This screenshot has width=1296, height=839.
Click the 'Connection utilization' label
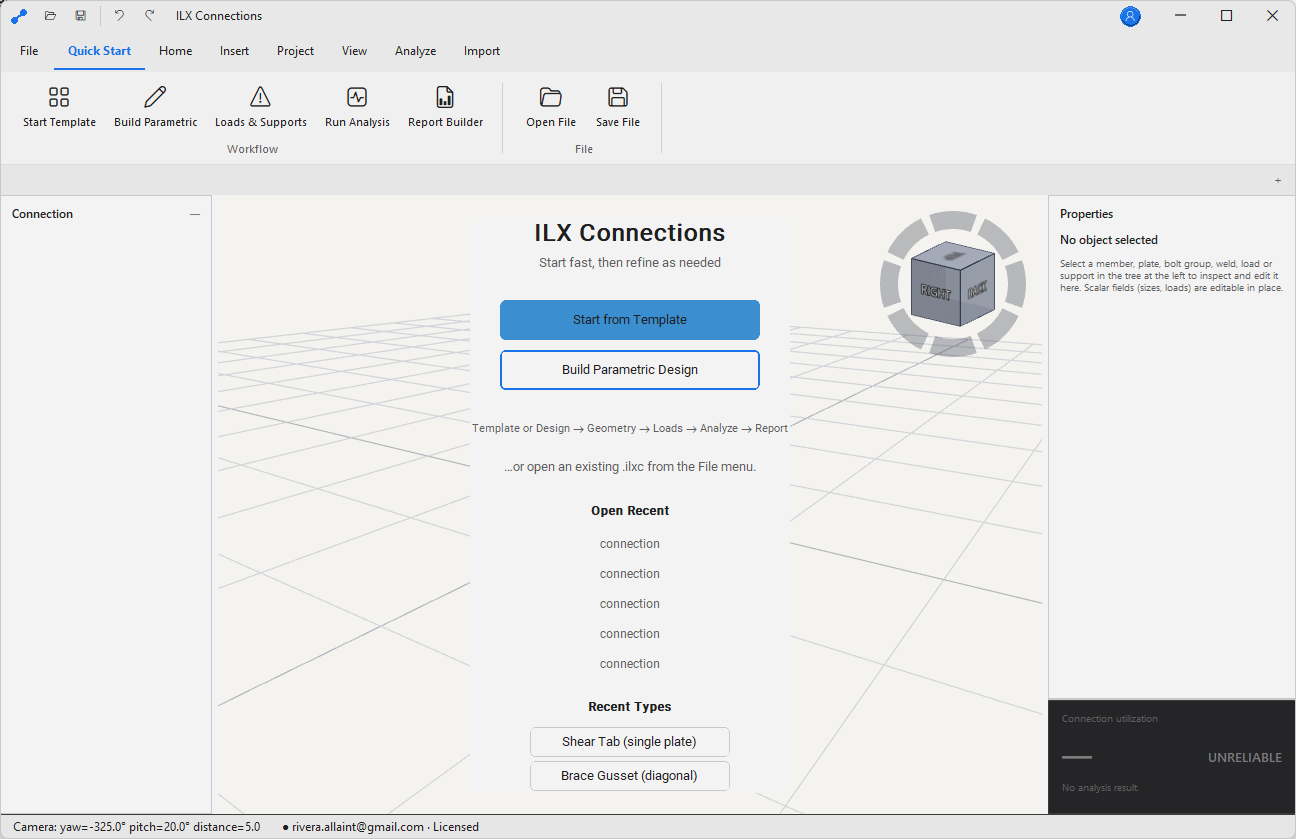point(1108,719)
